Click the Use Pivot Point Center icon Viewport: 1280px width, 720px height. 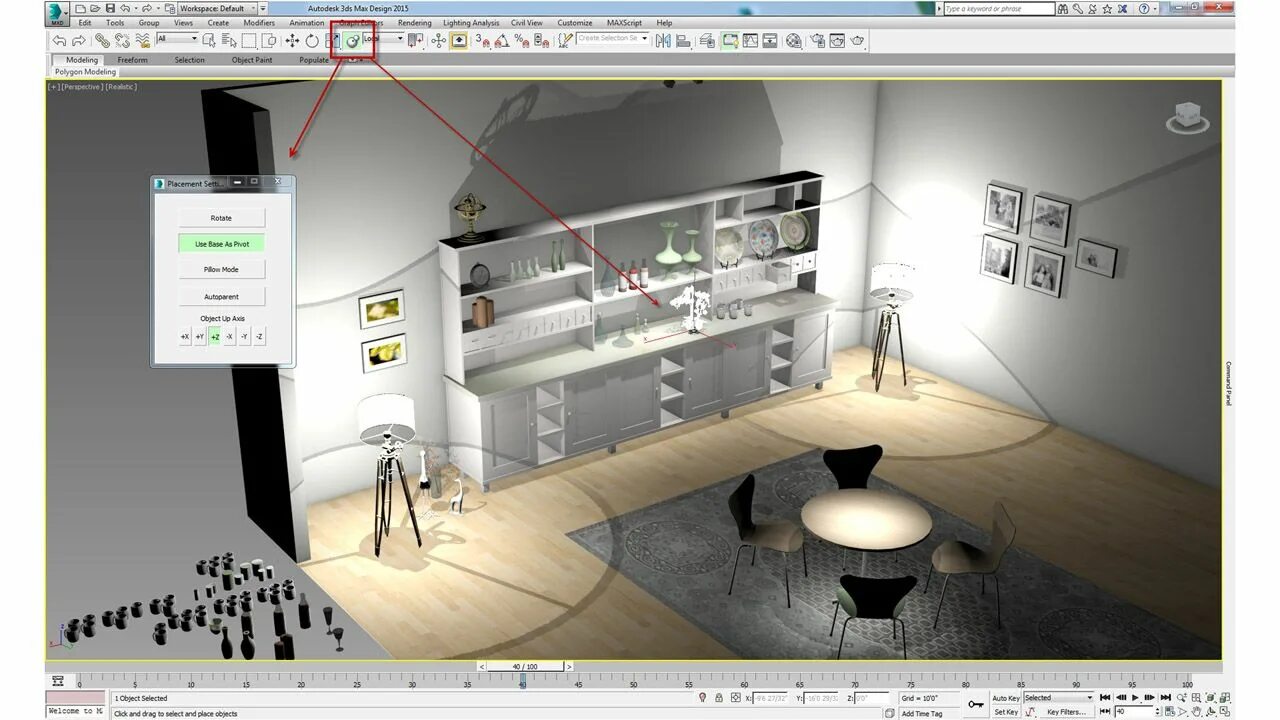[415, 41]
